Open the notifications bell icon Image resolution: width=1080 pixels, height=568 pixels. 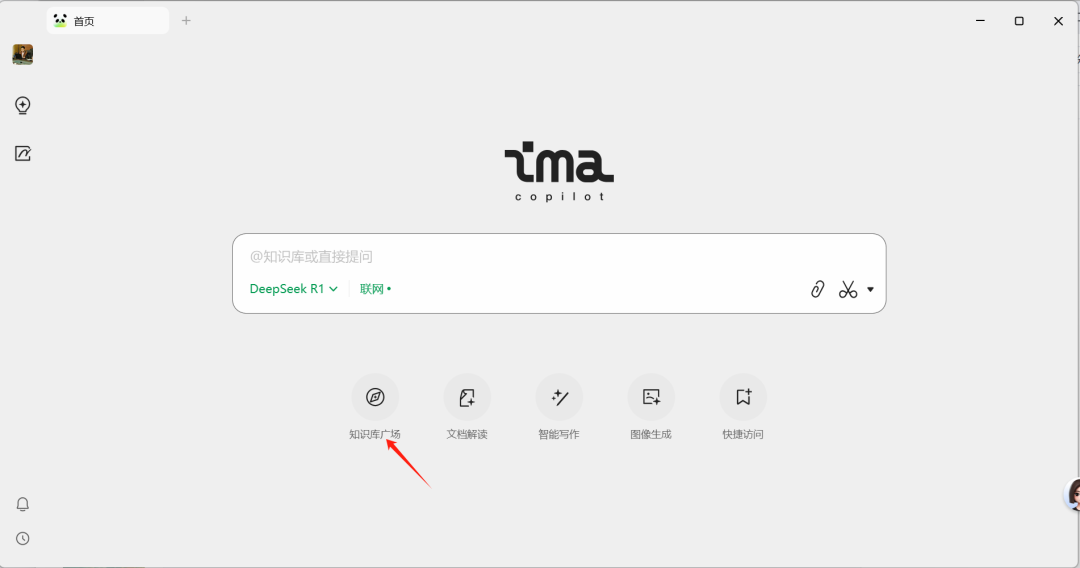tap(23, 504)
